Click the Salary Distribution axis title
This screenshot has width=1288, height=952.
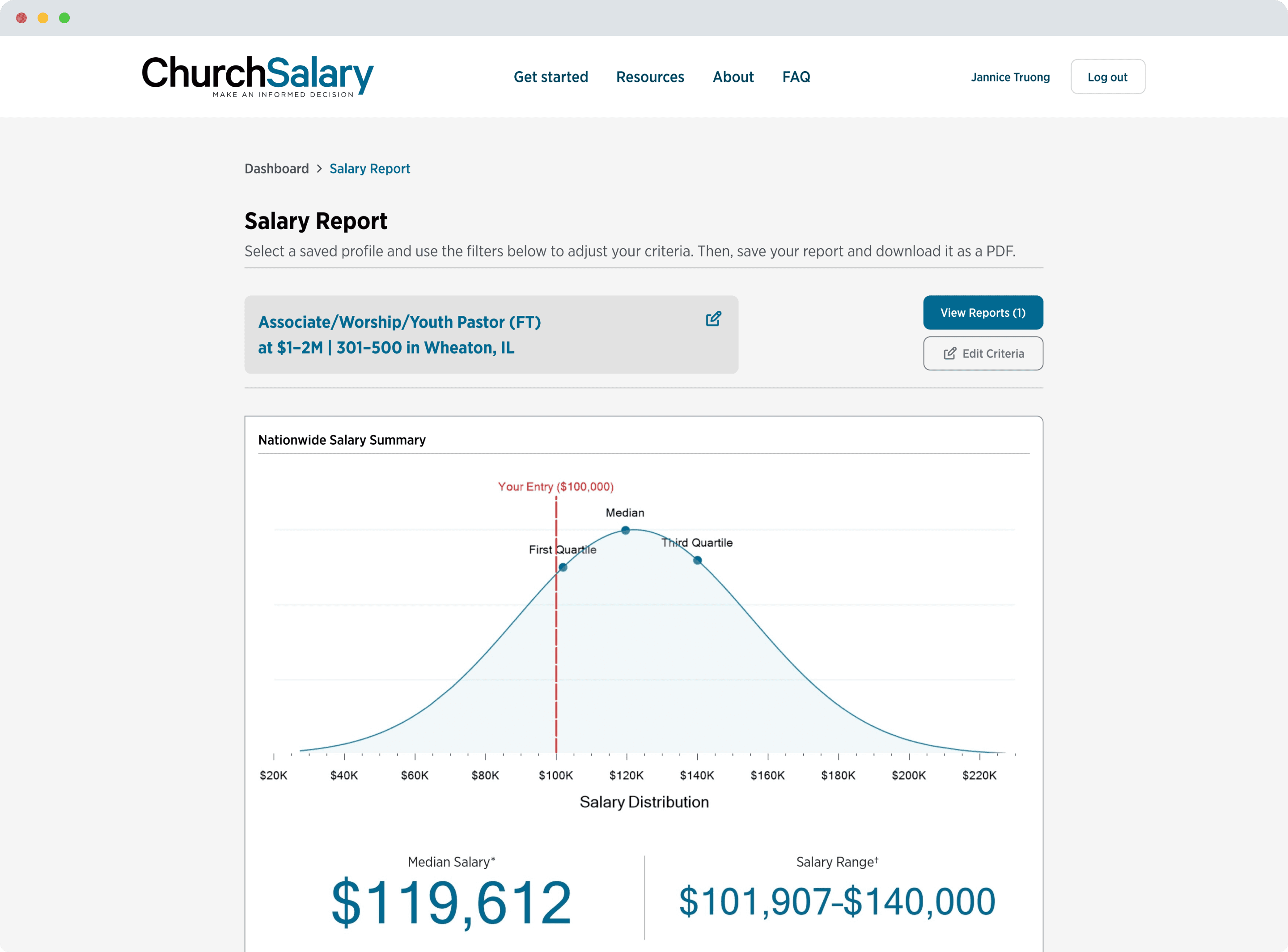(644, 802)
